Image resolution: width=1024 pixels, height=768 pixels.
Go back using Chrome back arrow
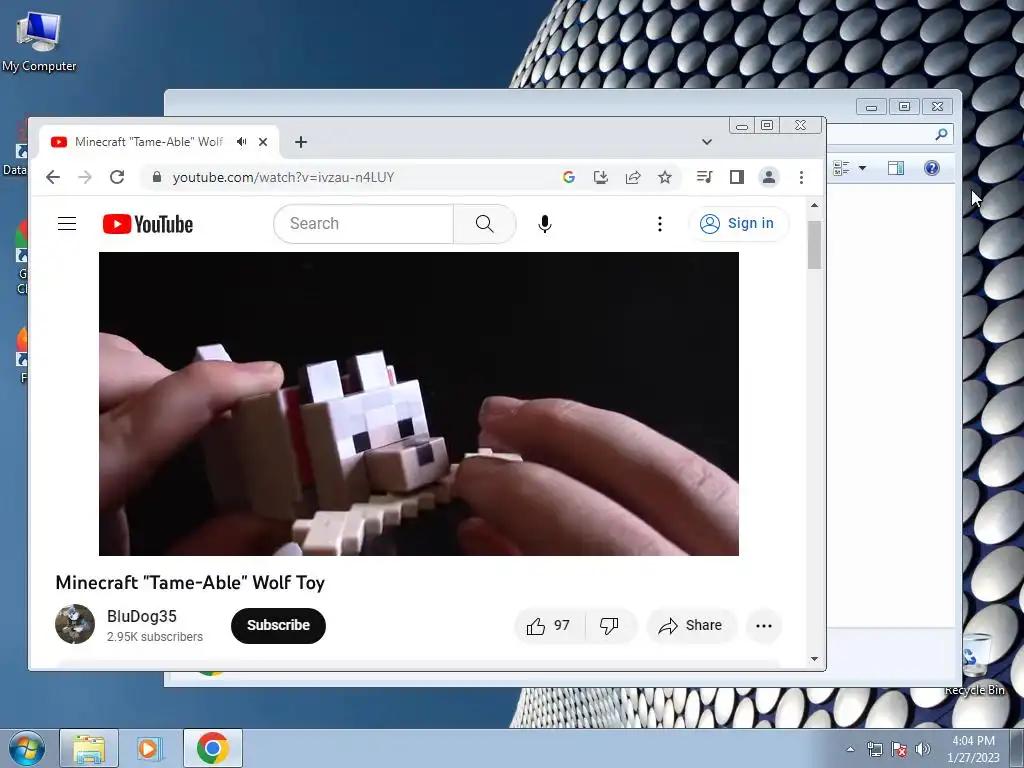(53, 177)
